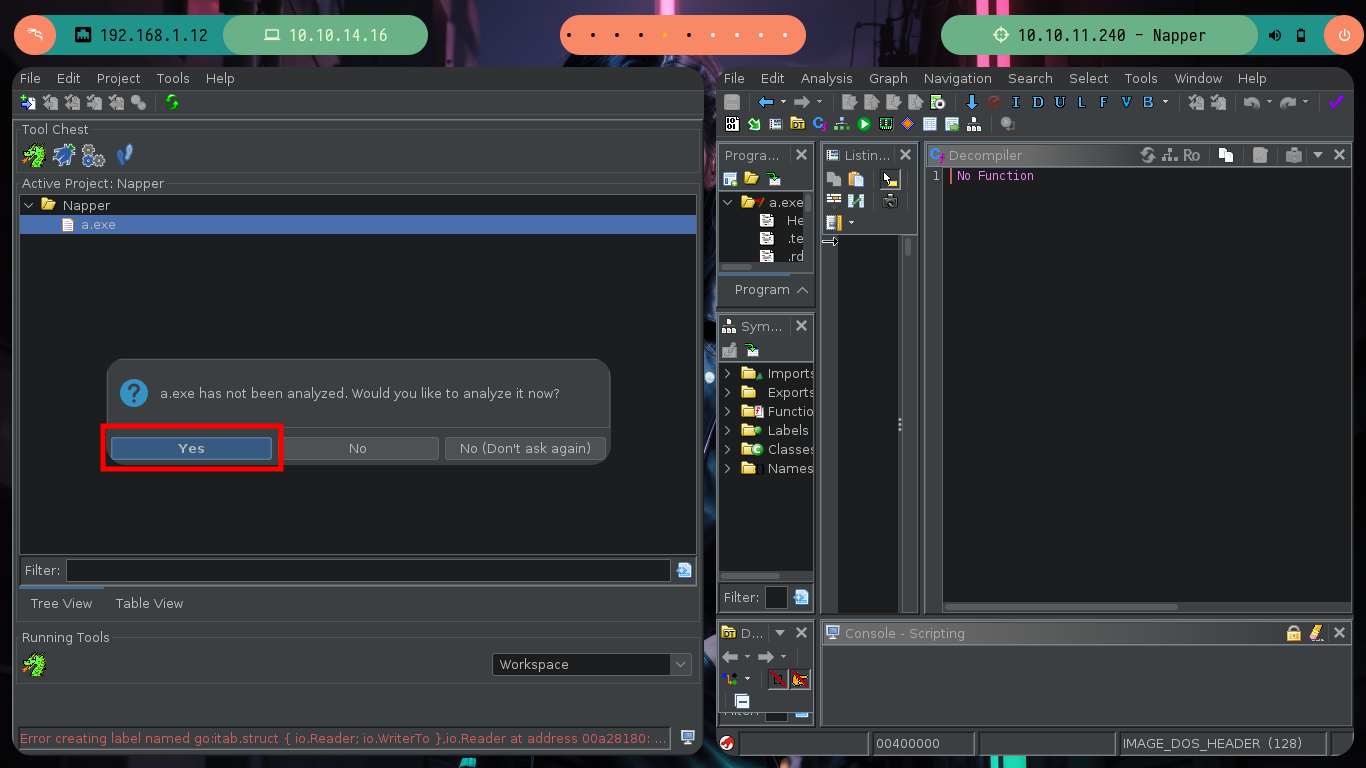1366x768 pixels.
Task: Launch the Debugger bug tool in Tool Chest
Action: pyautogui.click(x=64, y=156)
